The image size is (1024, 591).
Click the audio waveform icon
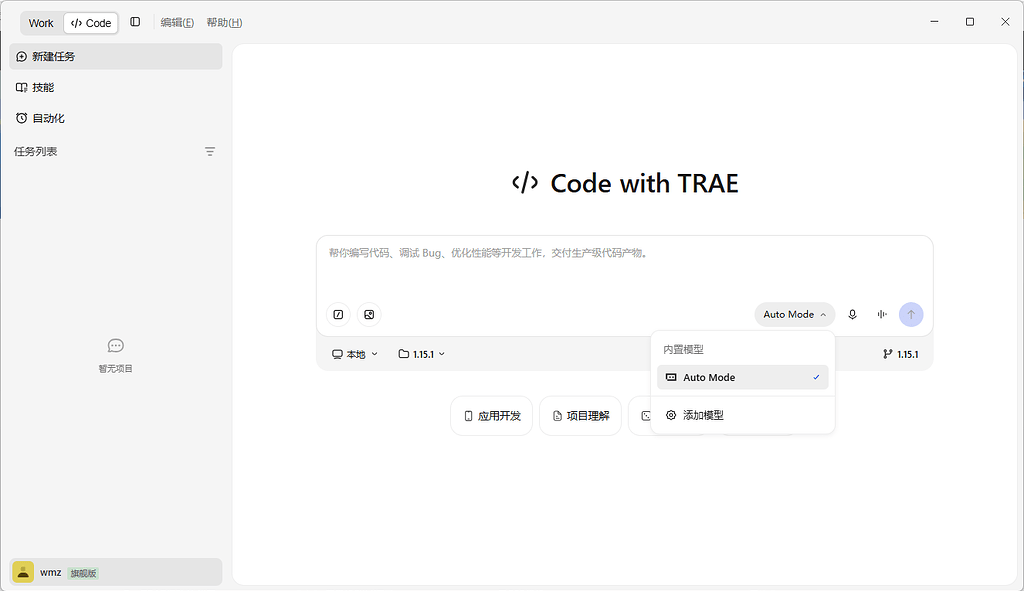pyautogui.click(x=882, y=315)
